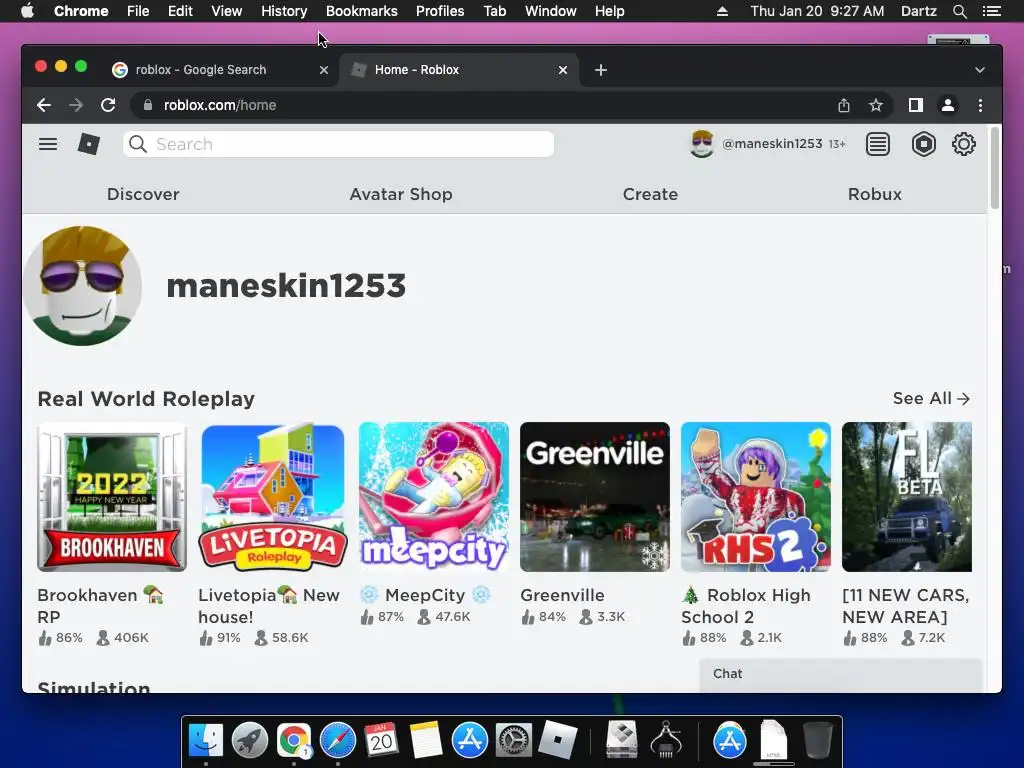Open a new tab with plus button
This screenshot has height=768, width=1024.
[601, 70]
